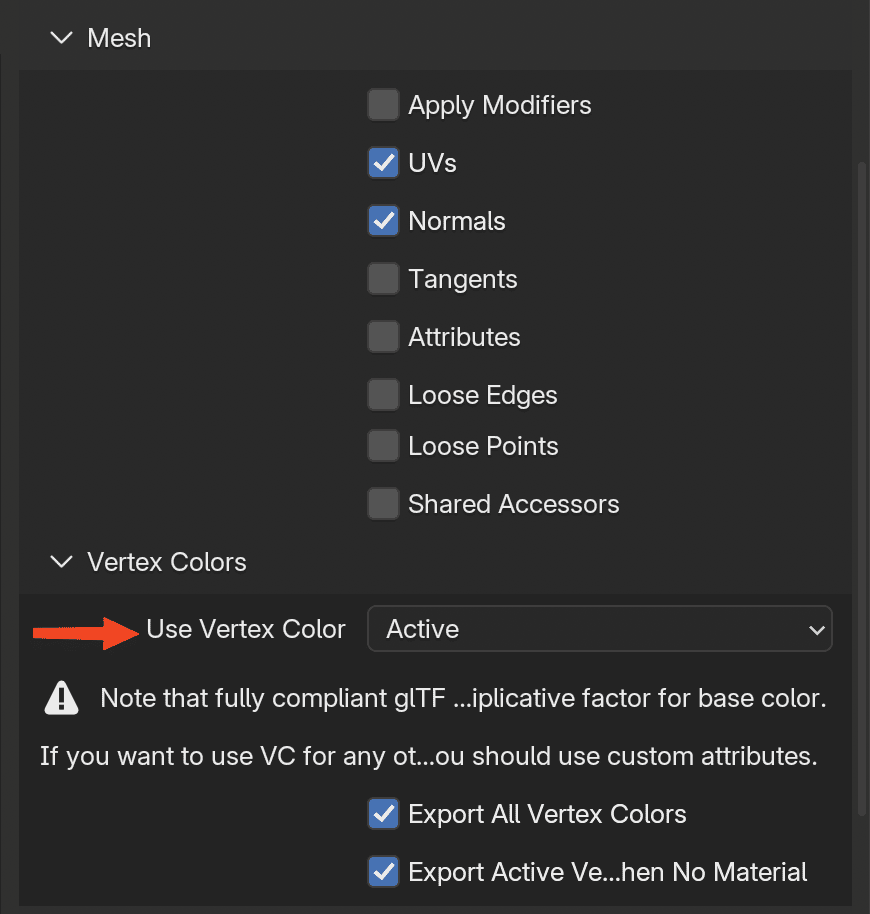Screen dimensions: 870x914
Task: Enable the Tangents checkbox
Action: pyautogui.click(x=383, y=278)
